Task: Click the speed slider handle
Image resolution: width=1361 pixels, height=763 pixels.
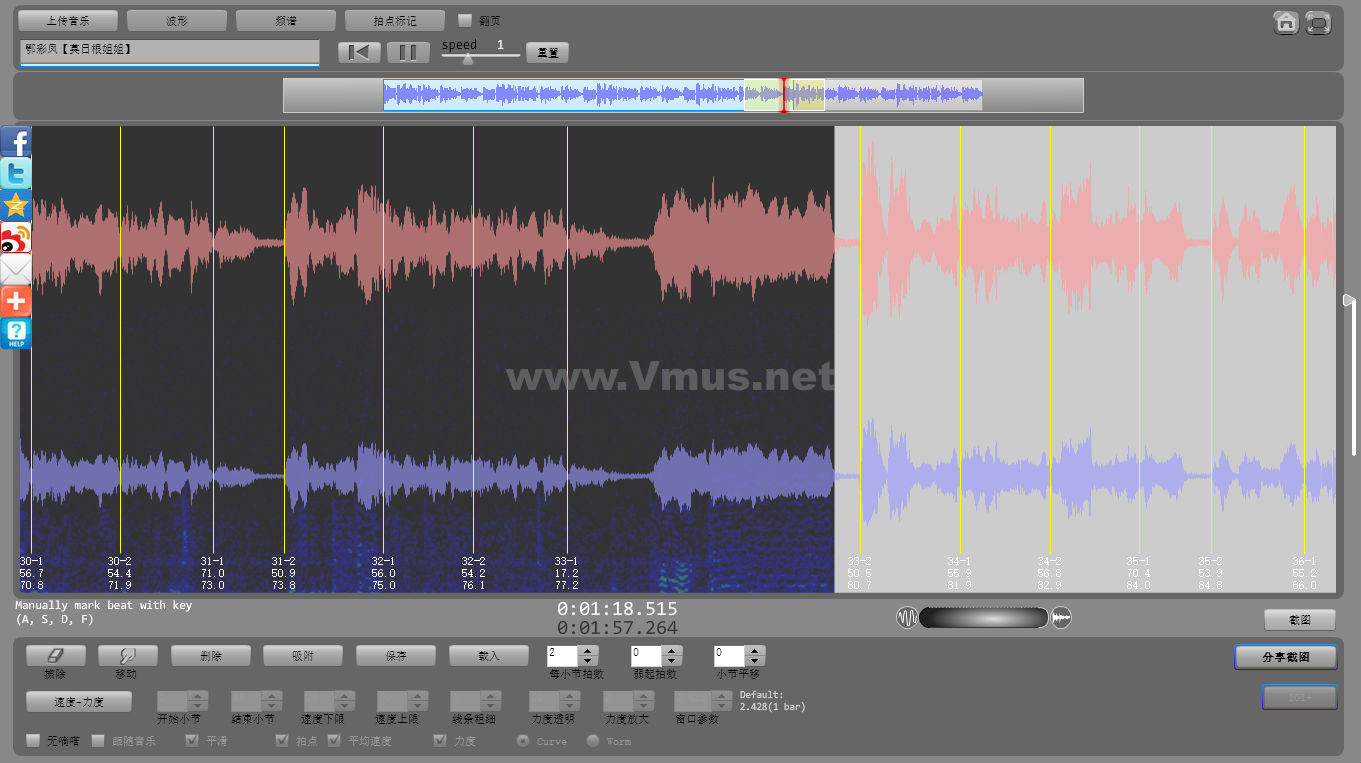Action: (x=467, y=58)
